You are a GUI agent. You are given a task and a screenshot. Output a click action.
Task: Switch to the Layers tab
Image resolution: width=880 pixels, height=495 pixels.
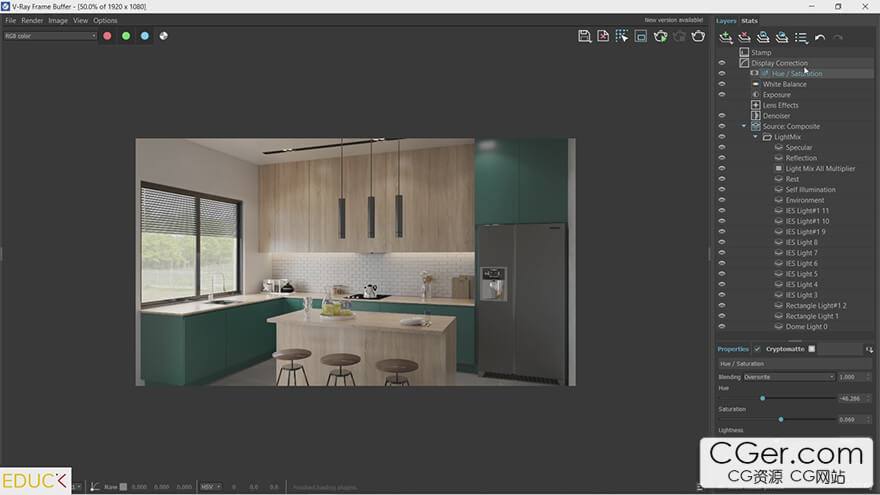[x=726, y=21]
